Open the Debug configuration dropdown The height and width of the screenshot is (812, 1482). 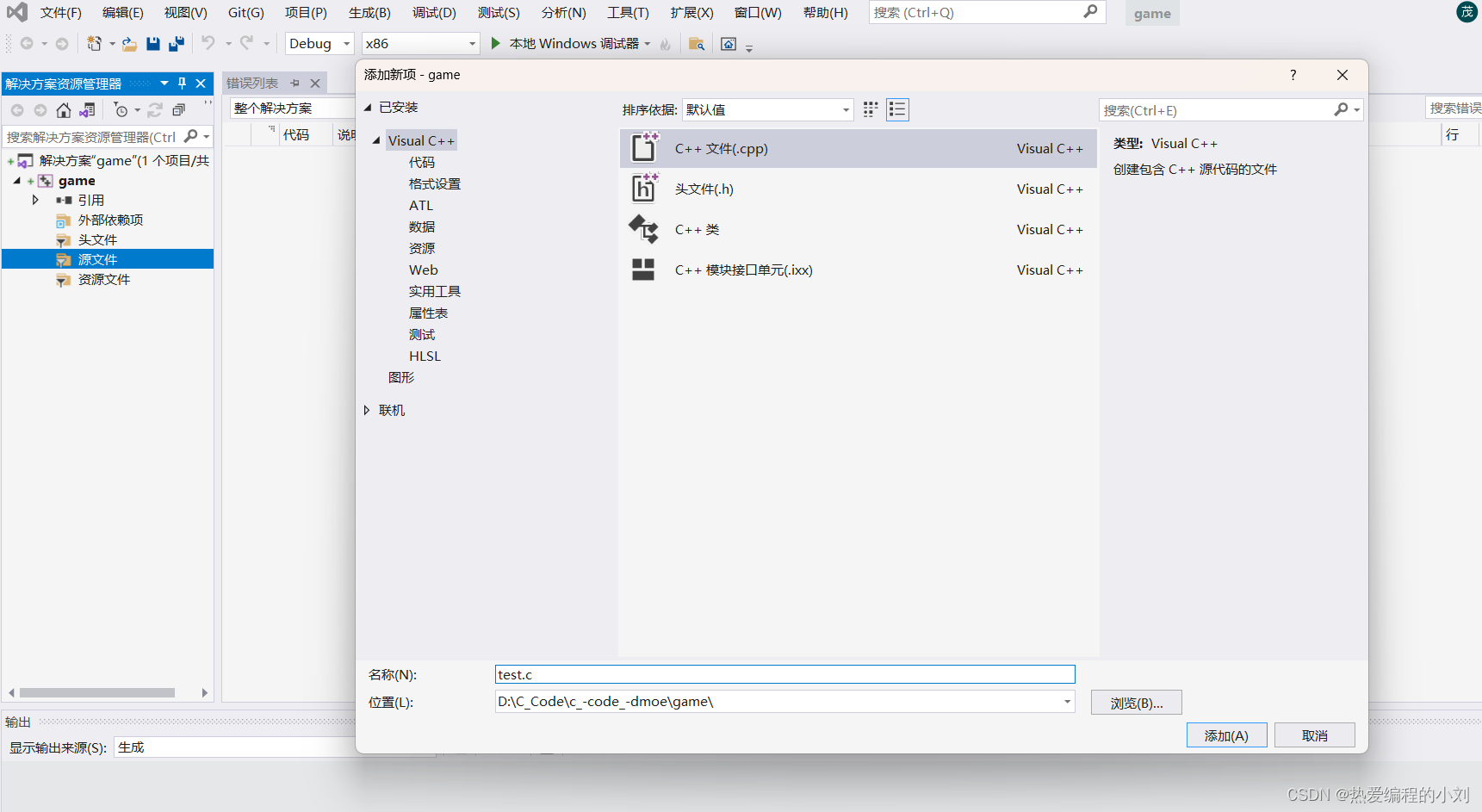point(320,43)
